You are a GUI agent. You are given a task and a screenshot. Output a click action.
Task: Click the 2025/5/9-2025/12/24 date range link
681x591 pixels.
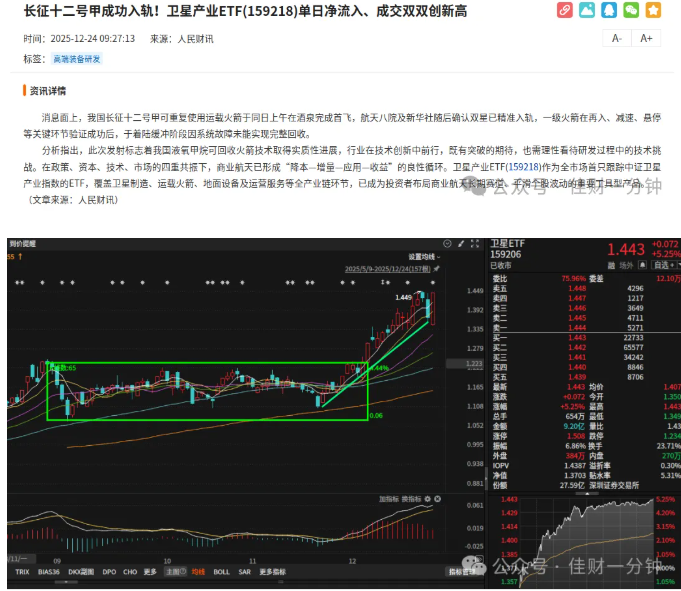[387, 269]
